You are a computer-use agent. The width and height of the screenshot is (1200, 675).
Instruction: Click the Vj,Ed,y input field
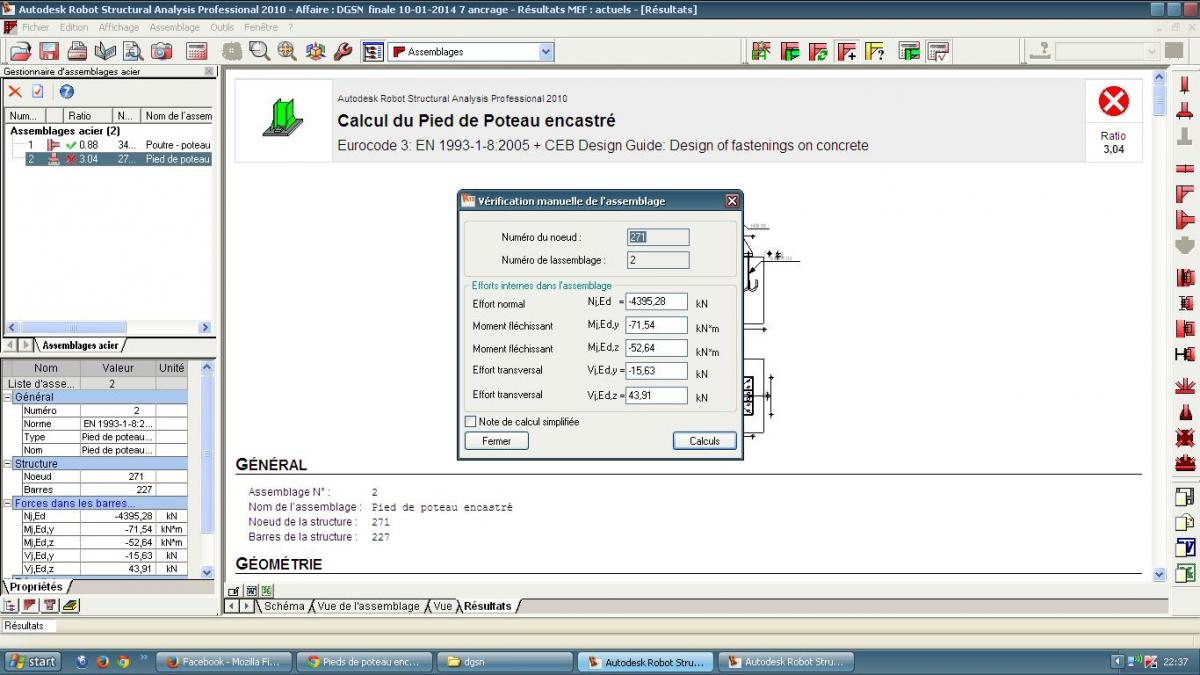click(x=656, y=371)
